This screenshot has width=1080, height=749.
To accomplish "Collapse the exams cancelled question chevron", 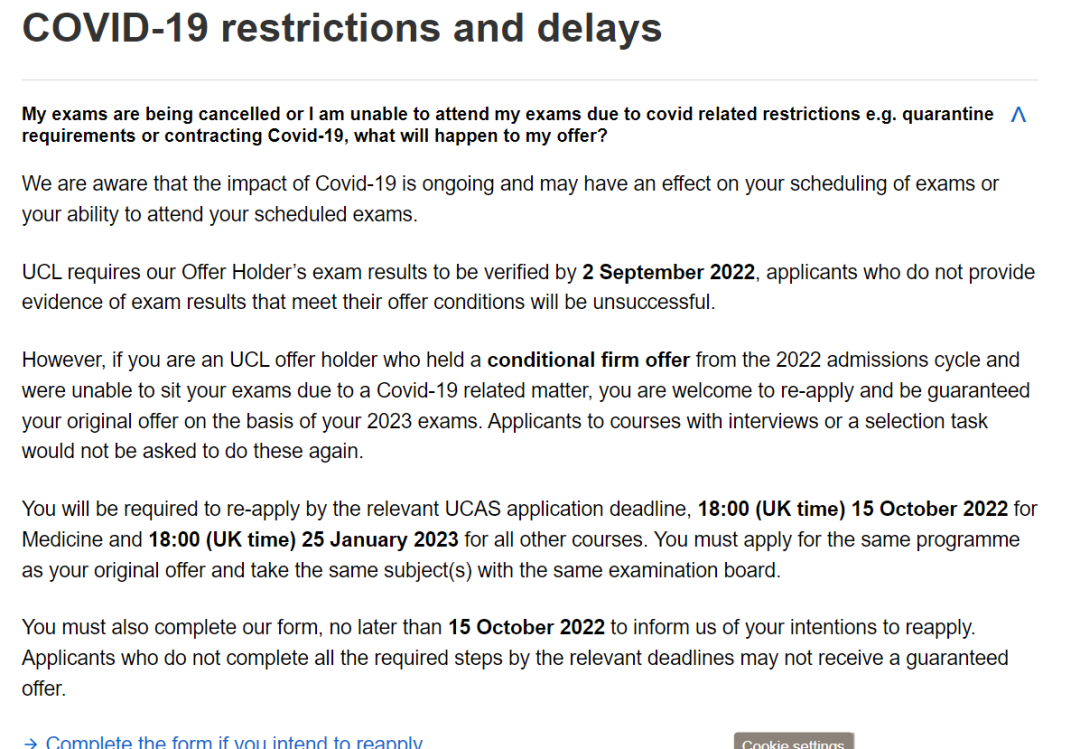I will click(x=1018, y=114).
